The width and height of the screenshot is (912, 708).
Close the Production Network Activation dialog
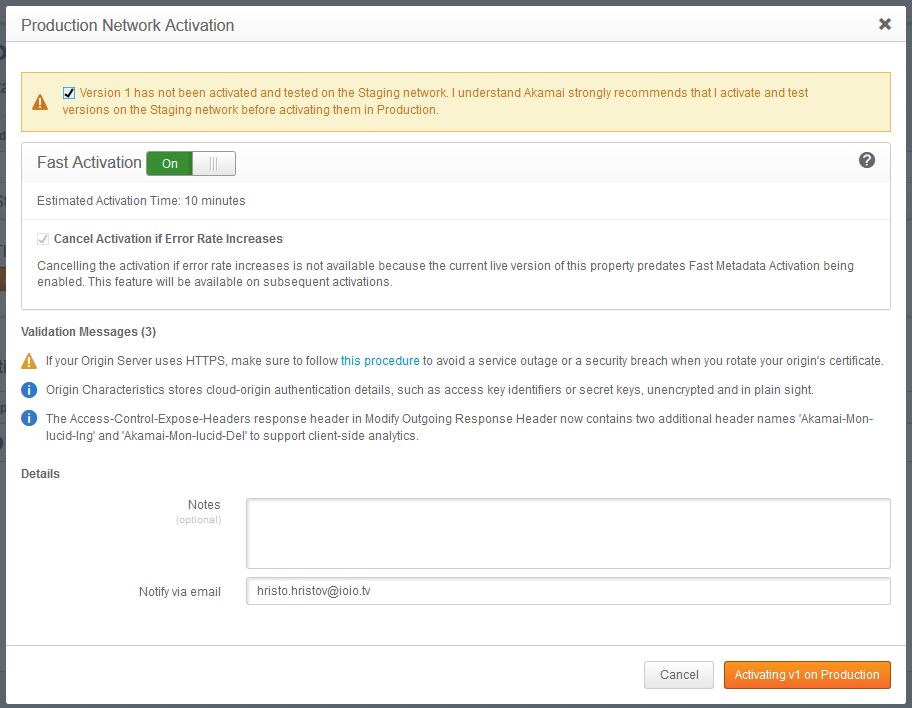pos(884,24)
